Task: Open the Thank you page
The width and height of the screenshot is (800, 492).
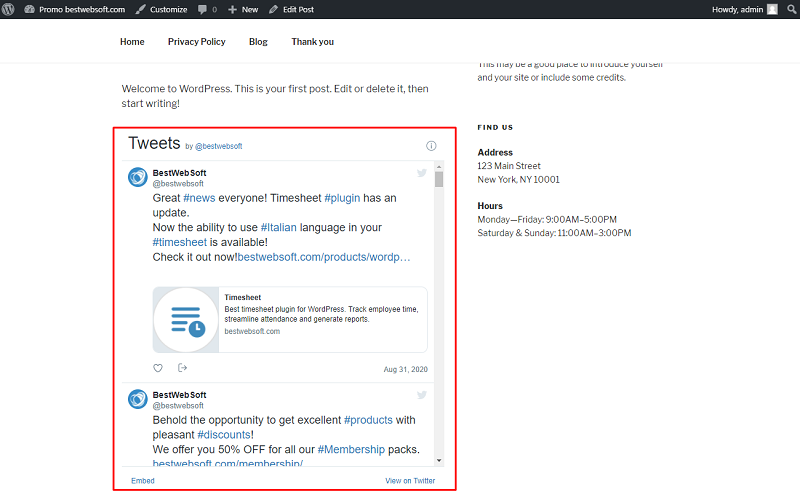Action: pyautogui.click(x=312, y=42)
